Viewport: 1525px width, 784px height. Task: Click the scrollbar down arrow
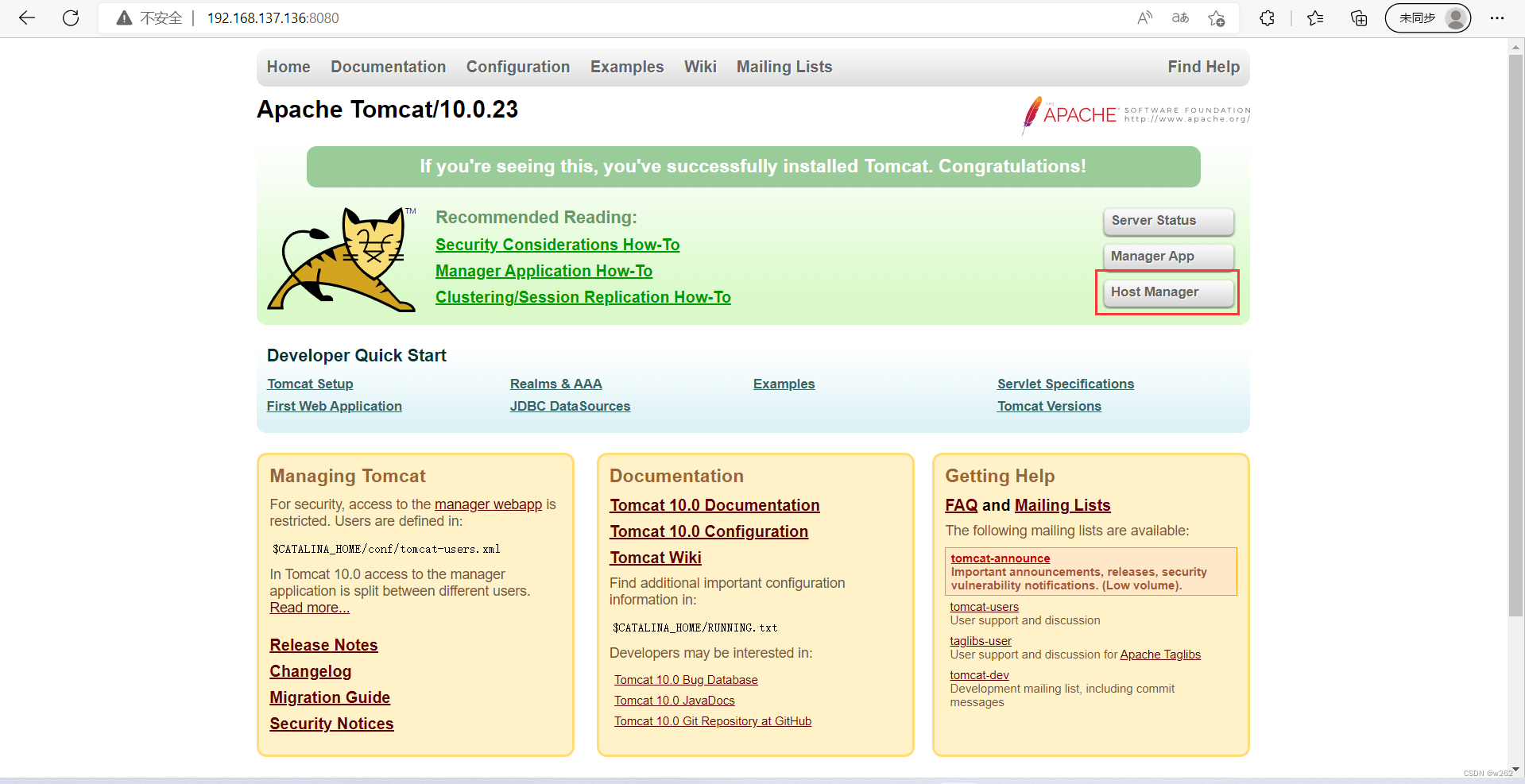coord(1515,770)
